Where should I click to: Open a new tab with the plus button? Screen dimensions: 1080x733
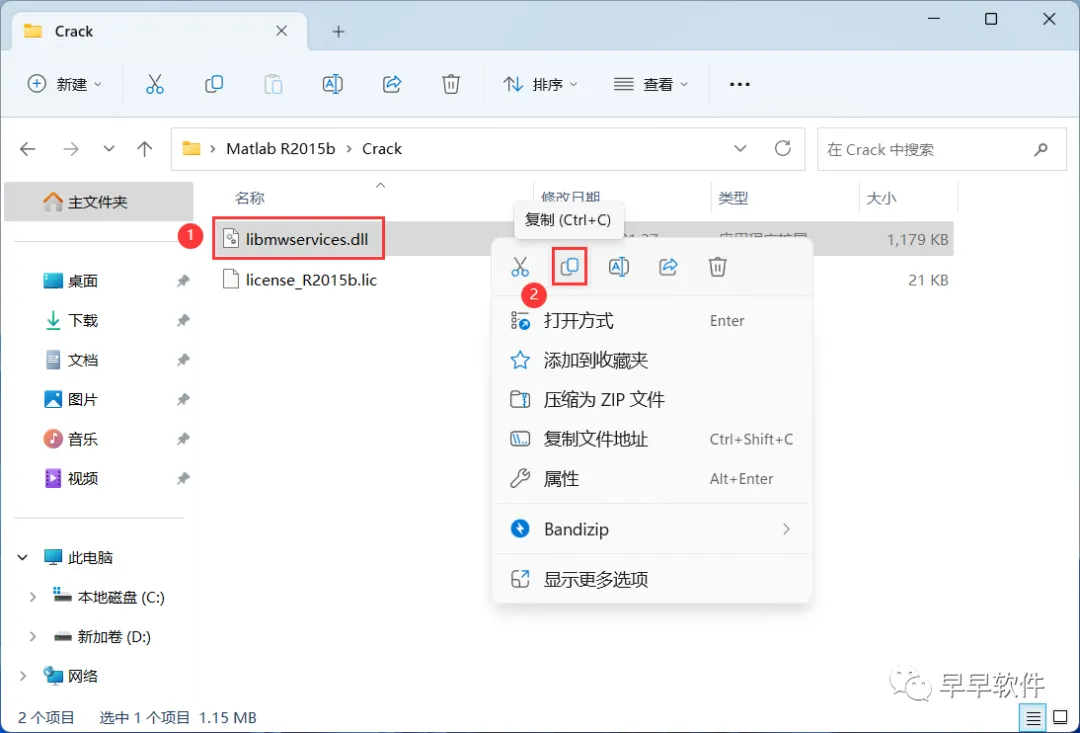coord(338,32)
